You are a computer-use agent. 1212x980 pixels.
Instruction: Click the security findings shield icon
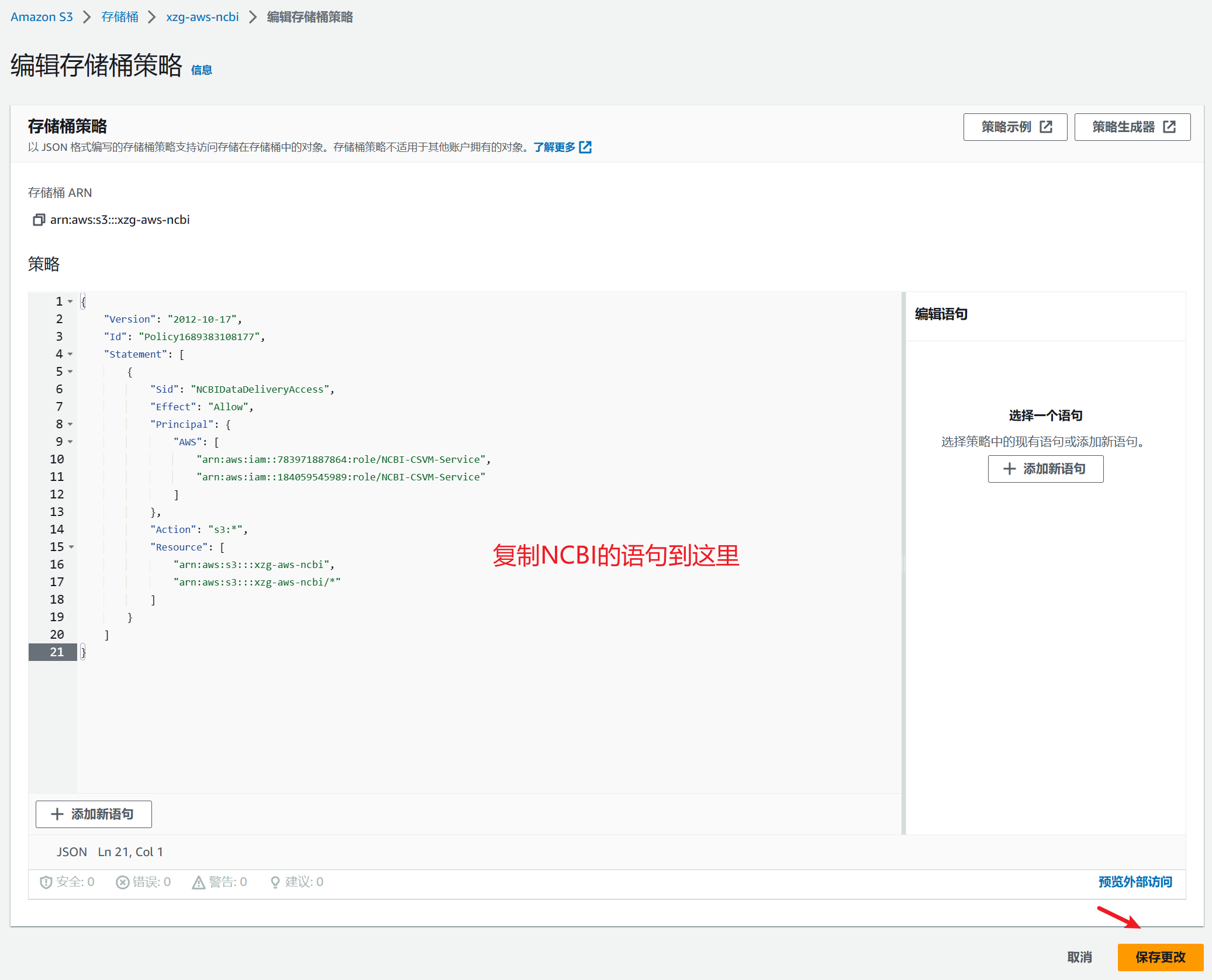(46, 882)
